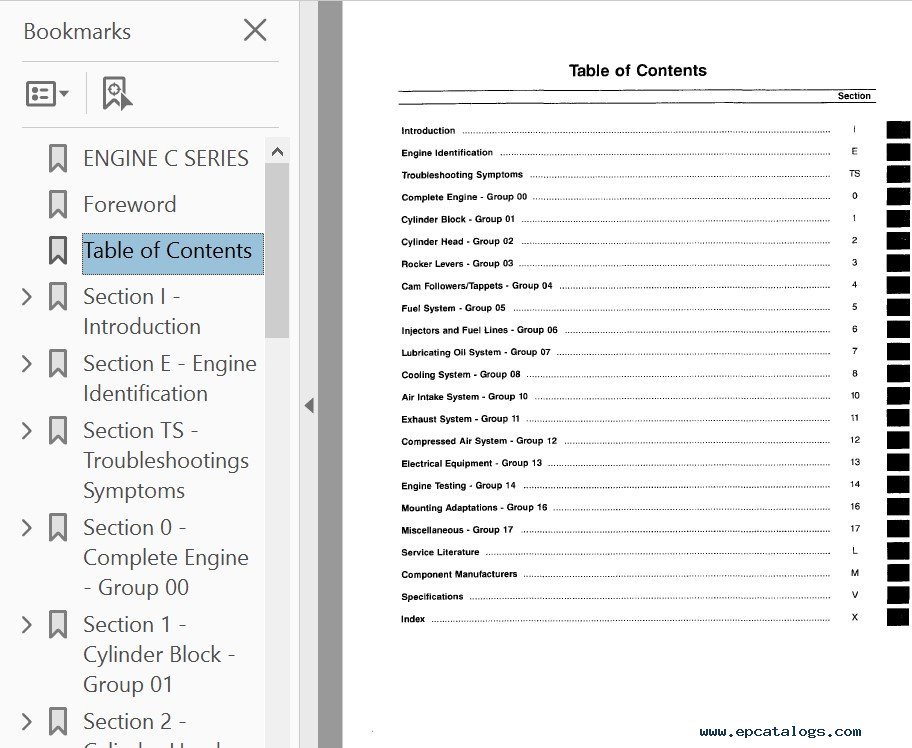The height and width of the screenshot is (748, 912).
Task: Expand the Section TS - Troubleshootings Symptoms bookmark
Action: [x=27, y=431]
